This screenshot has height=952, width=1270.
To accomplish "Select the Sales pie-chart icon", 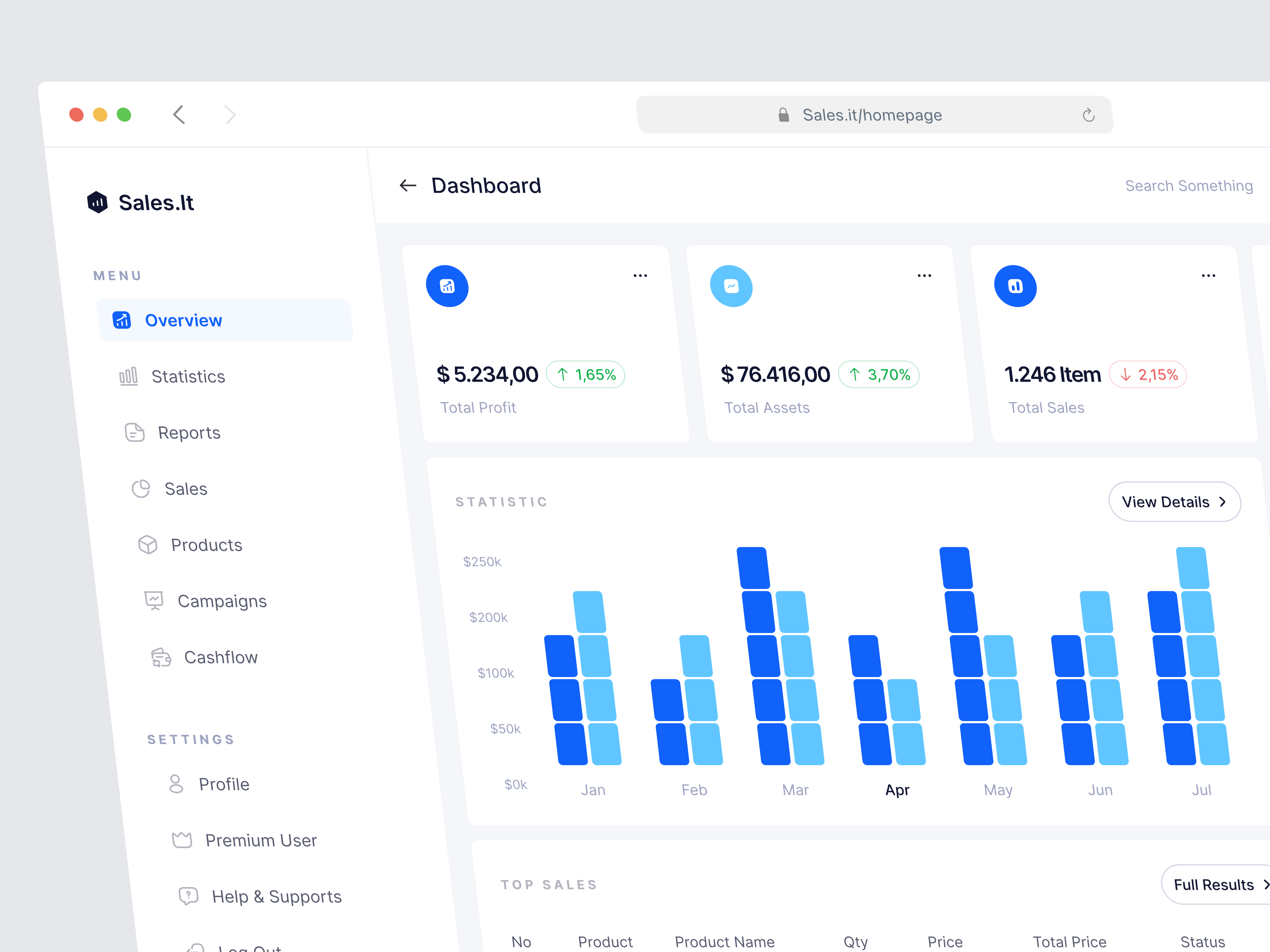I will coord(142,488).
